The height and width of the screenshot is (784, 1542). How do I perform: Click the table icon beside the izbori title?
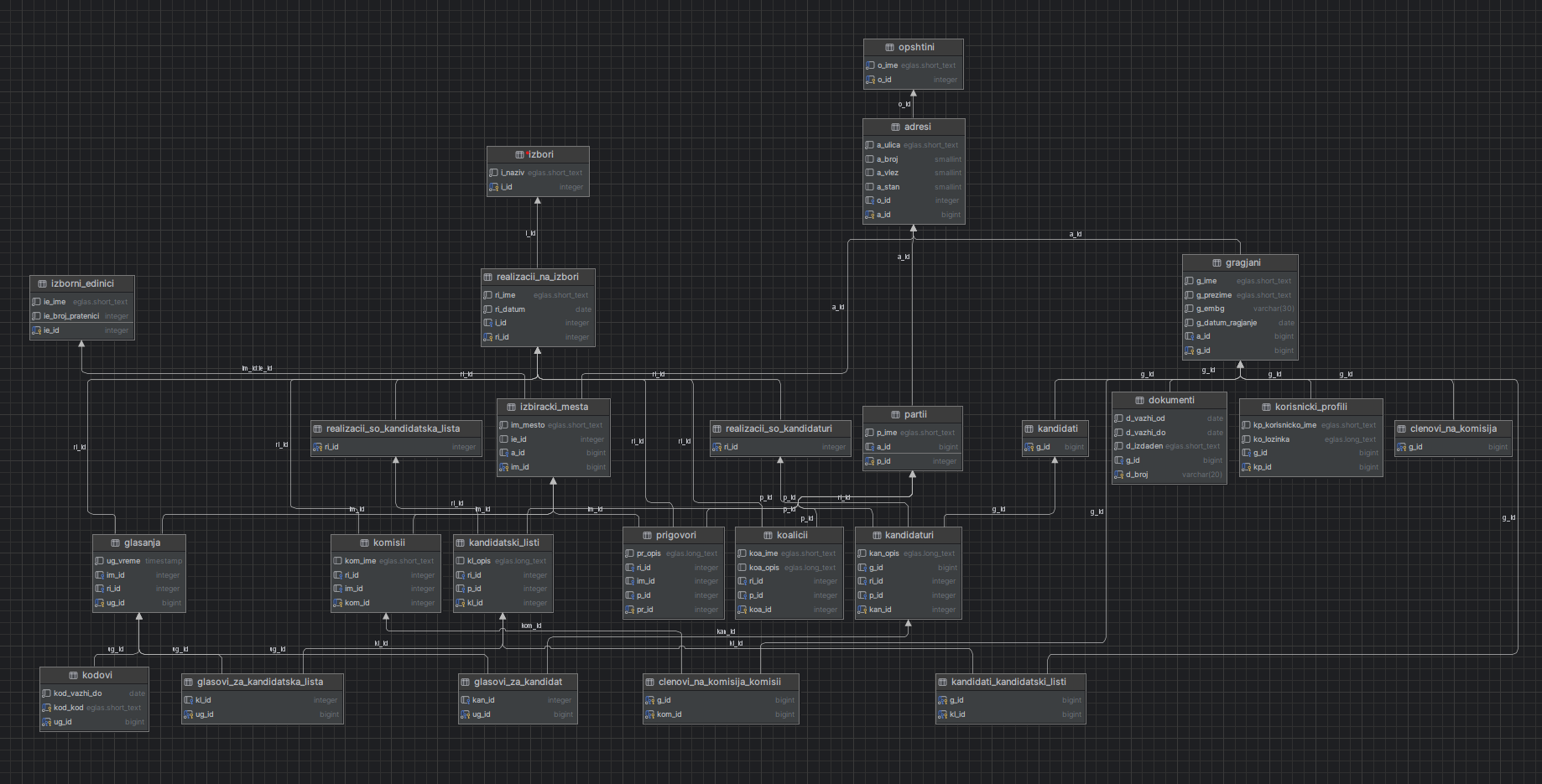click(x=519, y=155)
